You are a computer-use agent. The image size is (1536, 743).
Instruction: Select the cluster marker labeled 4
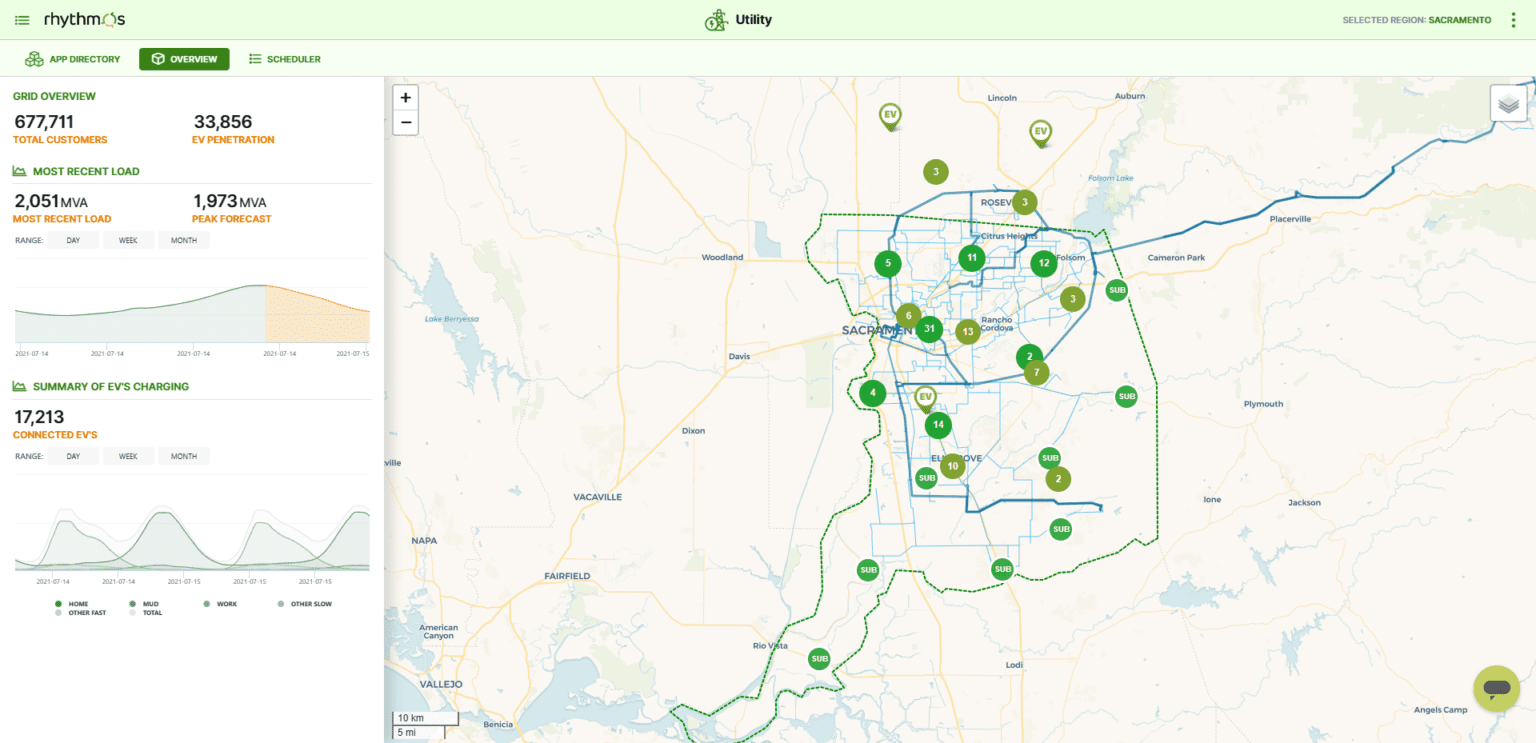[873, 393]
